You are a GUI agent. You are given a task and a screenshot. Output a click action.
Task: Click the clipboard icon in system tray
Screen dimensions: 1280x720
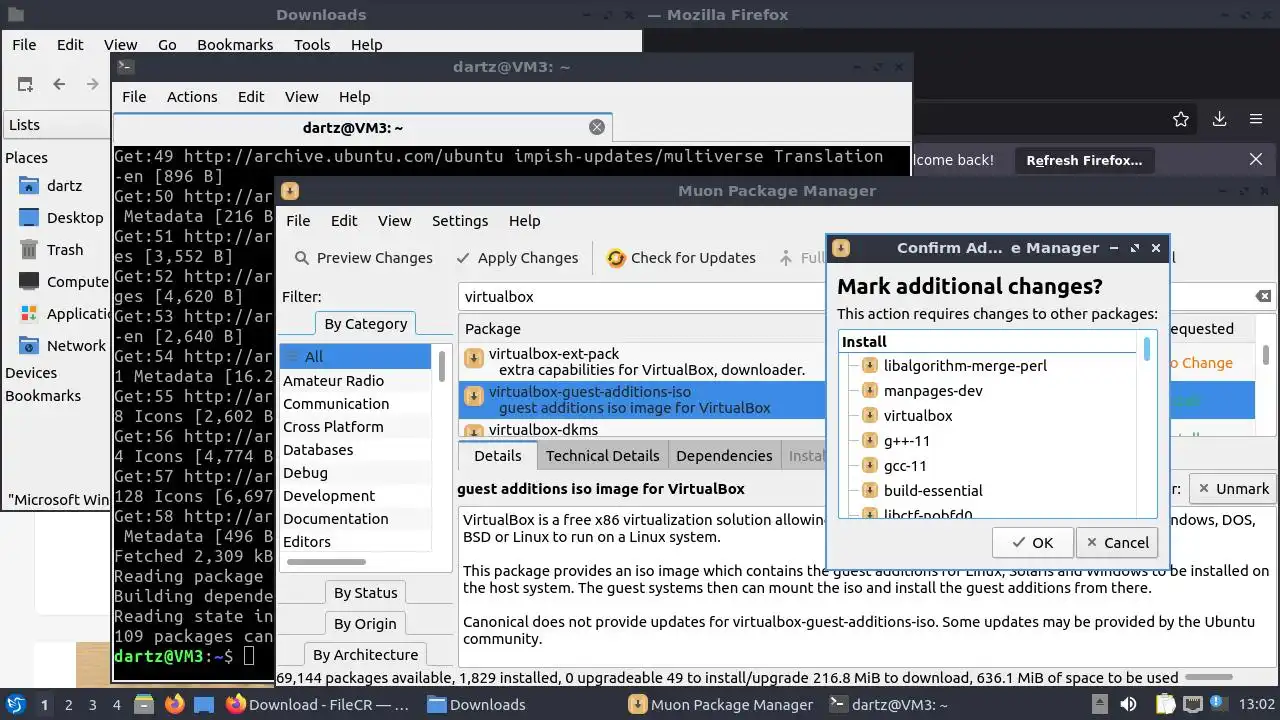tap(1166, 704)
